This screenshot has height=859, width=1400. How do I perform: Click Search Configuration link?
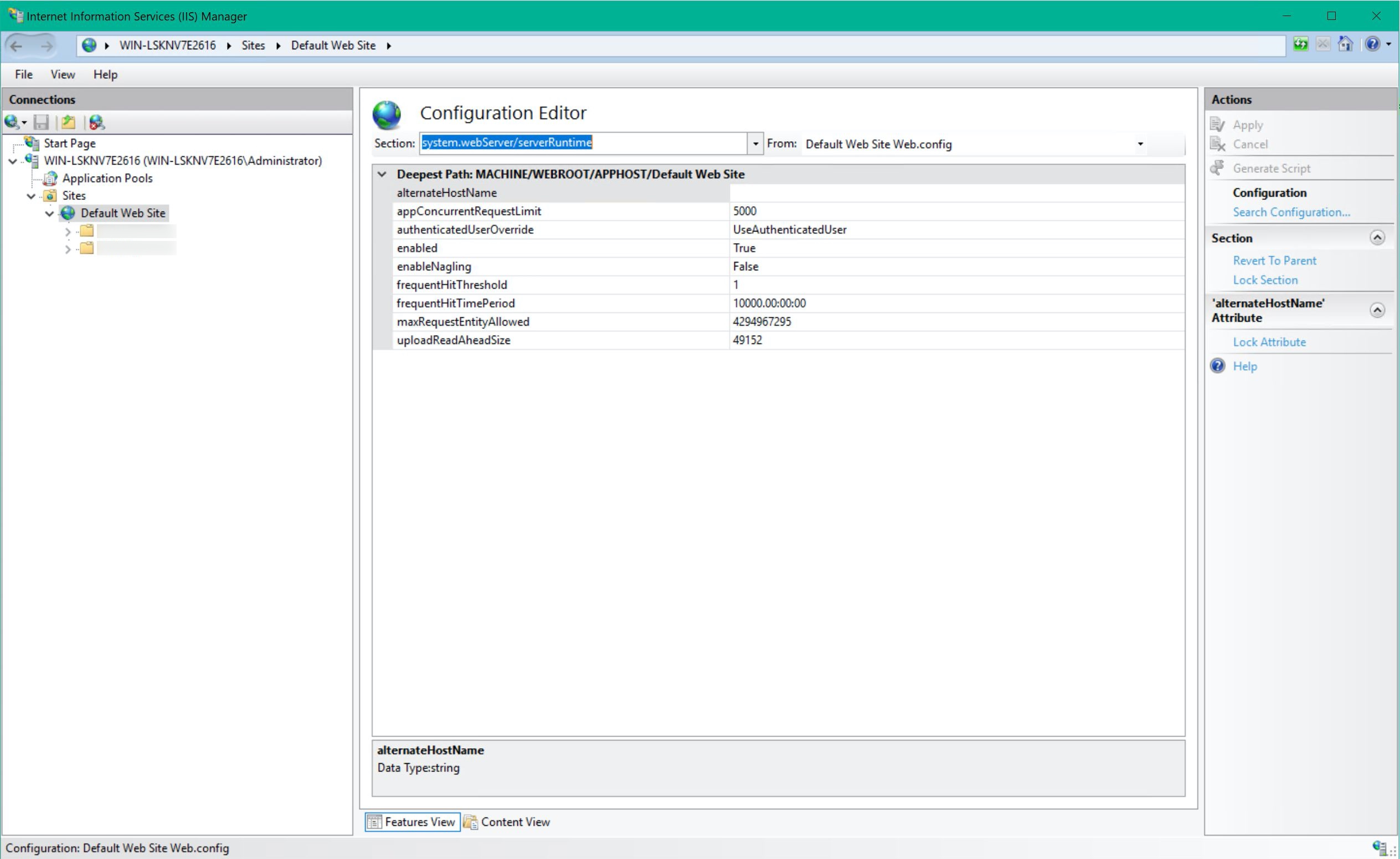(1291, 212)
